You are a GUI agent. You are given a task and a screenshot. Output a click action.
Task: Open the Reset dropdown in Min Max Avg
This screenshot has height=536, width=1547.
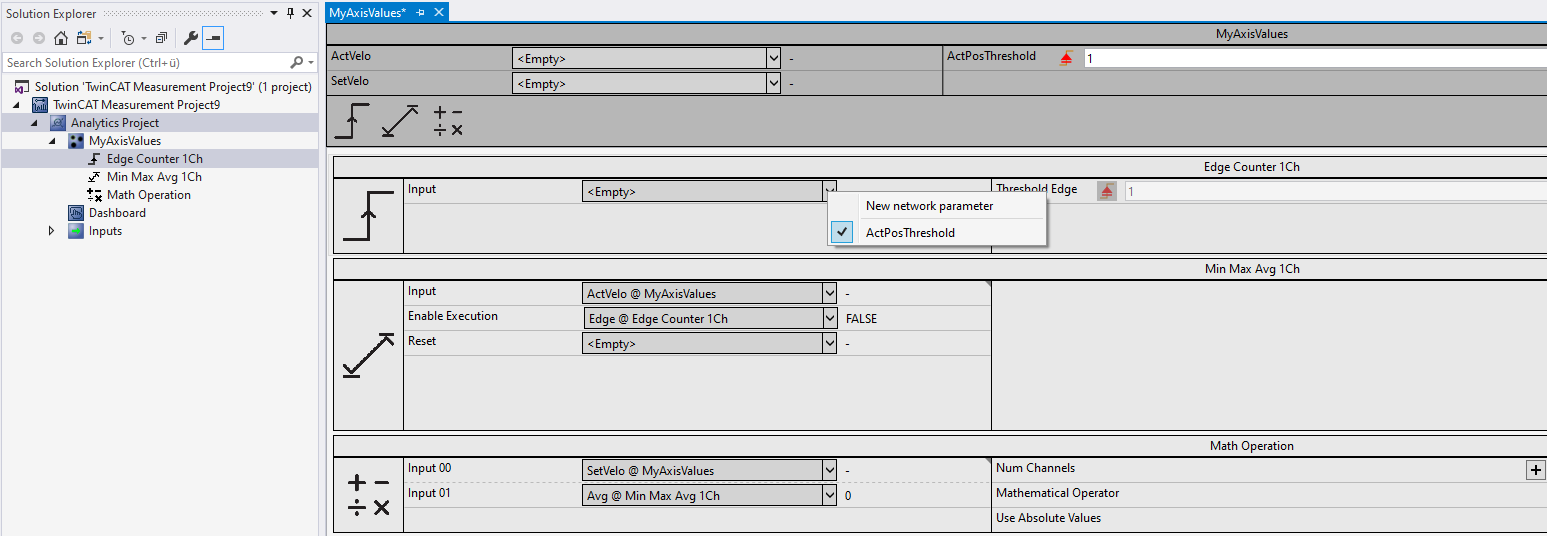point(829,344)
